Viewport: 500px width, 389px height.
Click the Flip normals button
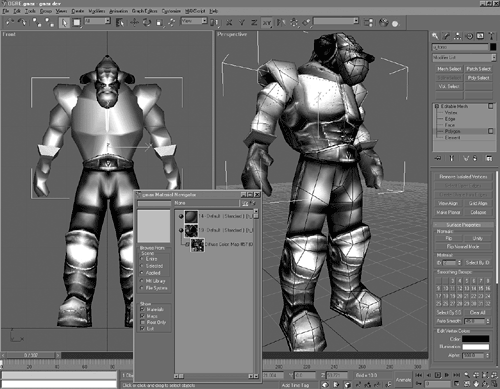point(449,238)
